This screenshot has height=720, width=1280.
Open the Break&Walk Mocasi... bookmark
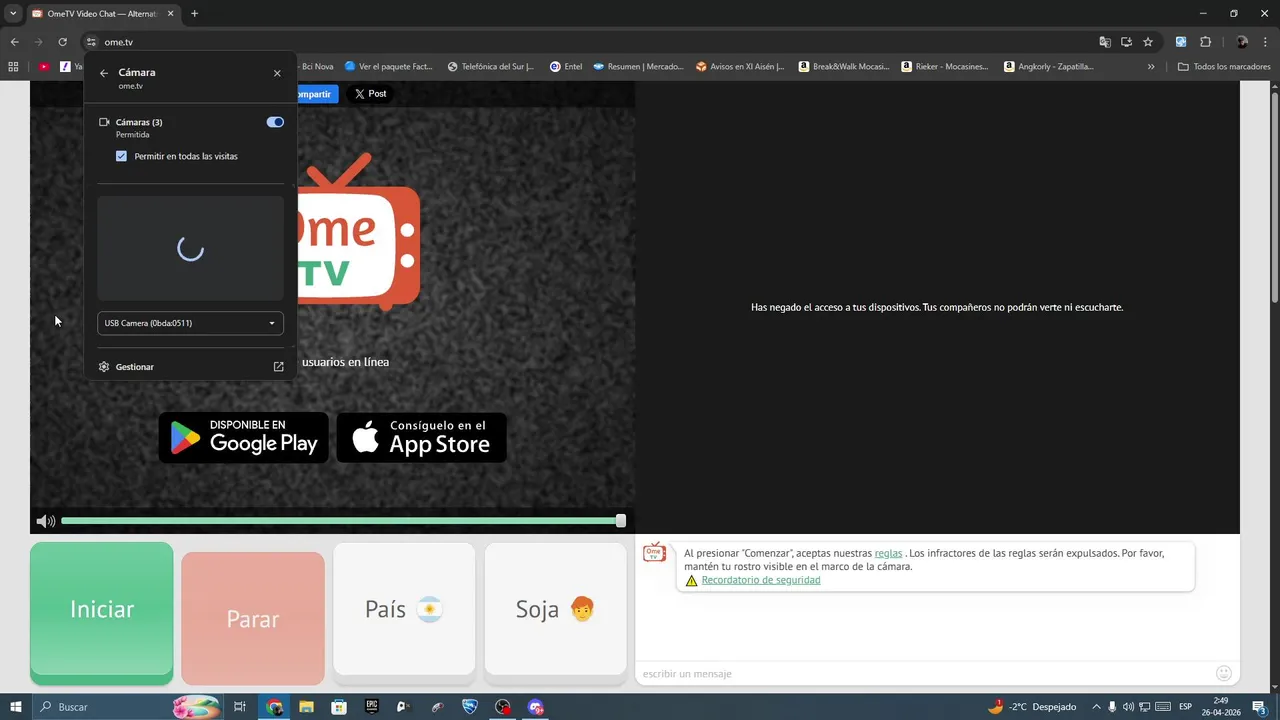click(x=844, y=67)
